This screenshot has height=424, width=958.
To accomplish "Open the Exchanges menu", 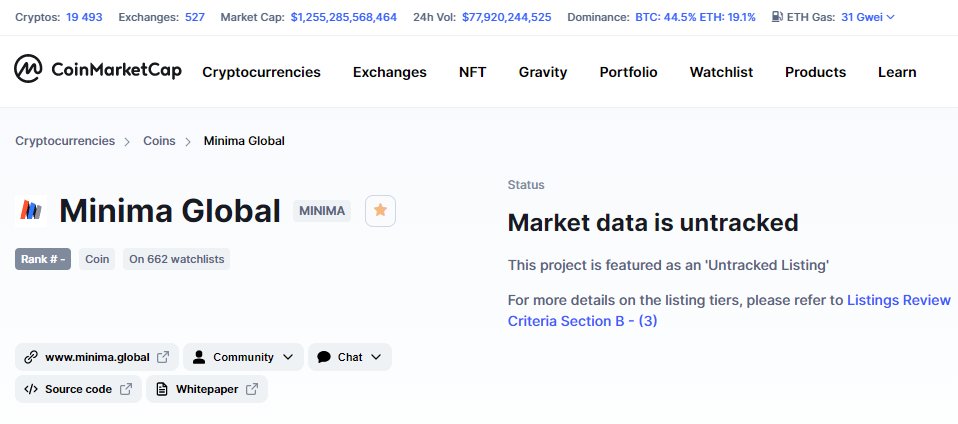I will [390, 72].
